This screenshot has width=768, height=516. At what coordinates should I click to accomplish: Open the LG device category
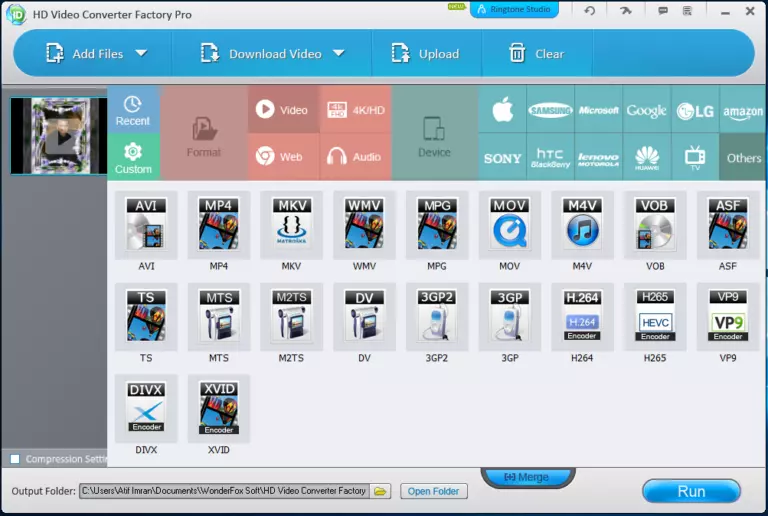pos(695,110)
